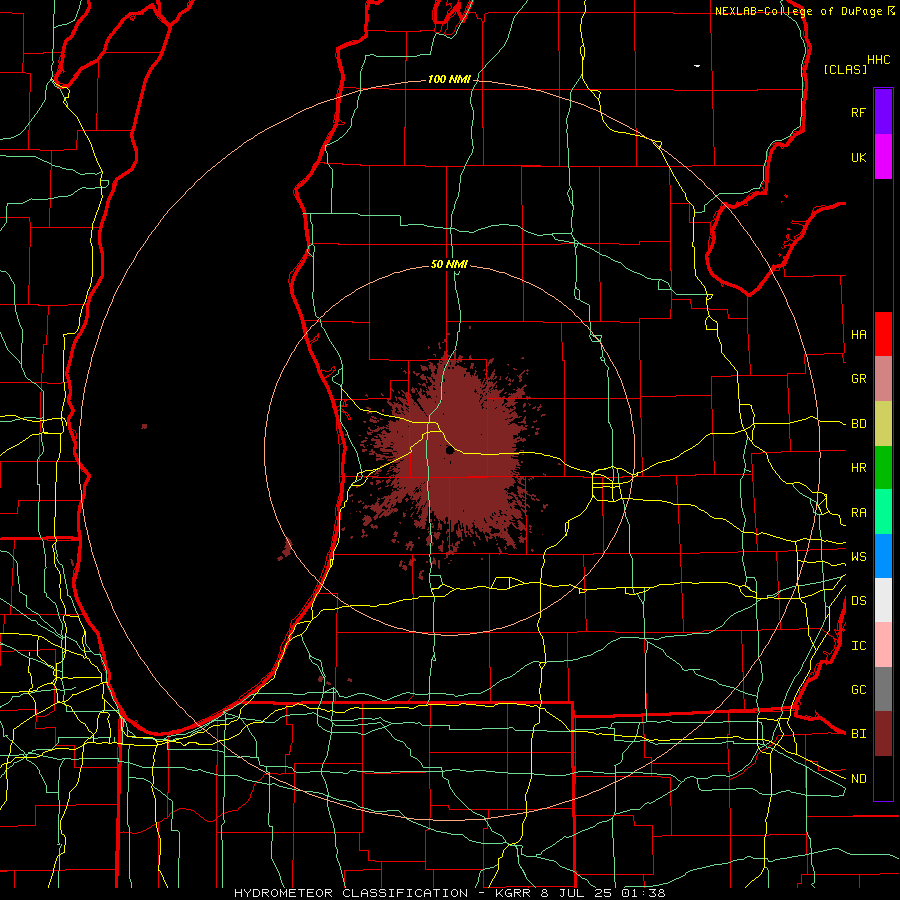Viewport: 900px width, 900px height.
Task: Click the 'IC' legend label
Action: click(858, 646)
